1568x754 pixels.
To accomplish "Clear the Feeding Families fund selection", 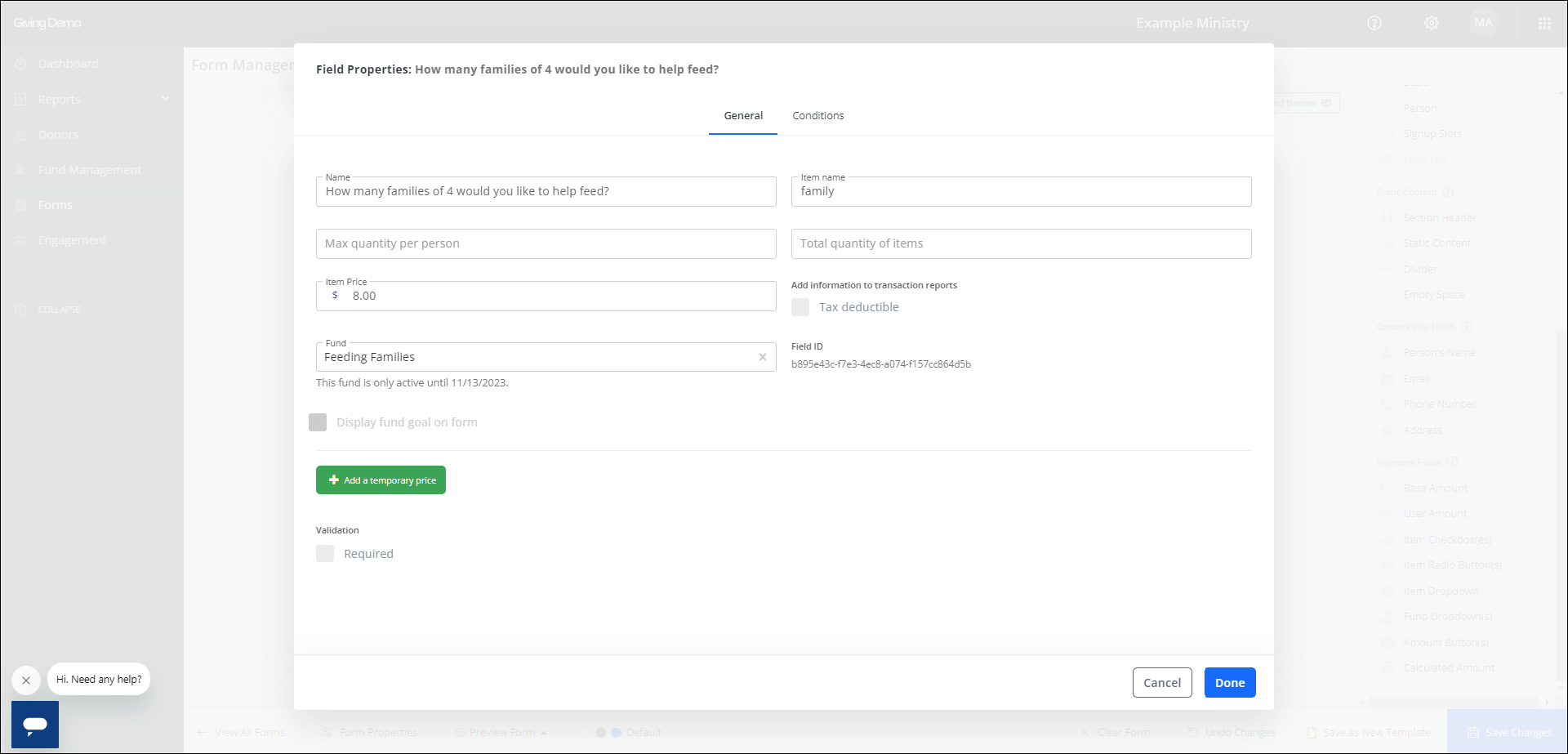I will (x=762, y=357).
